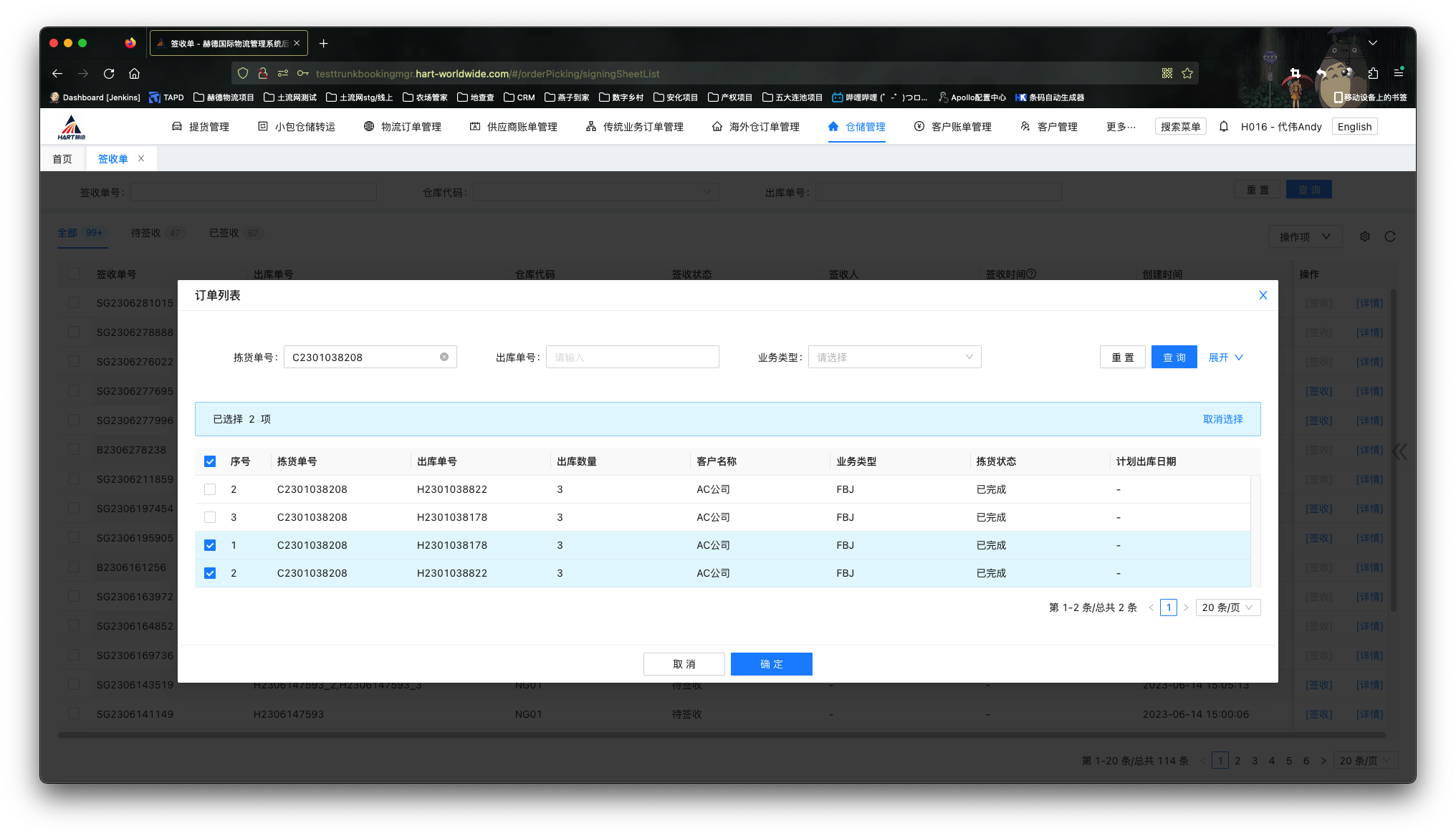This screenshot has width=1456, height=836.
Task: Check the unchecked row with 序号 3
Action: [x=210, y=517]
